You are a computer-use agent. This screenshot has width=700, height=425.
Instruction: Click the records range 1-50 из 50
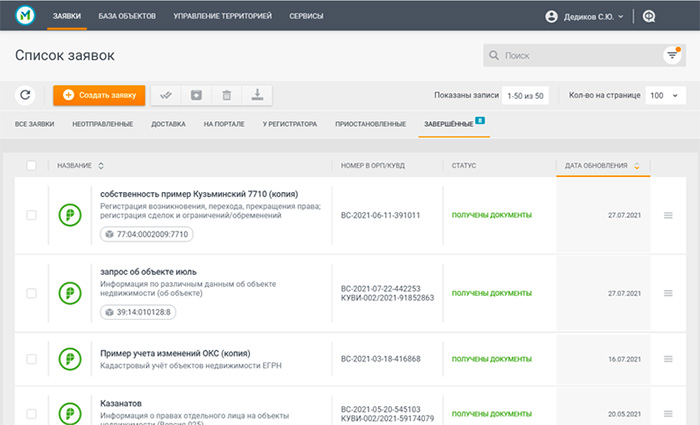click(x=525, y=96)
